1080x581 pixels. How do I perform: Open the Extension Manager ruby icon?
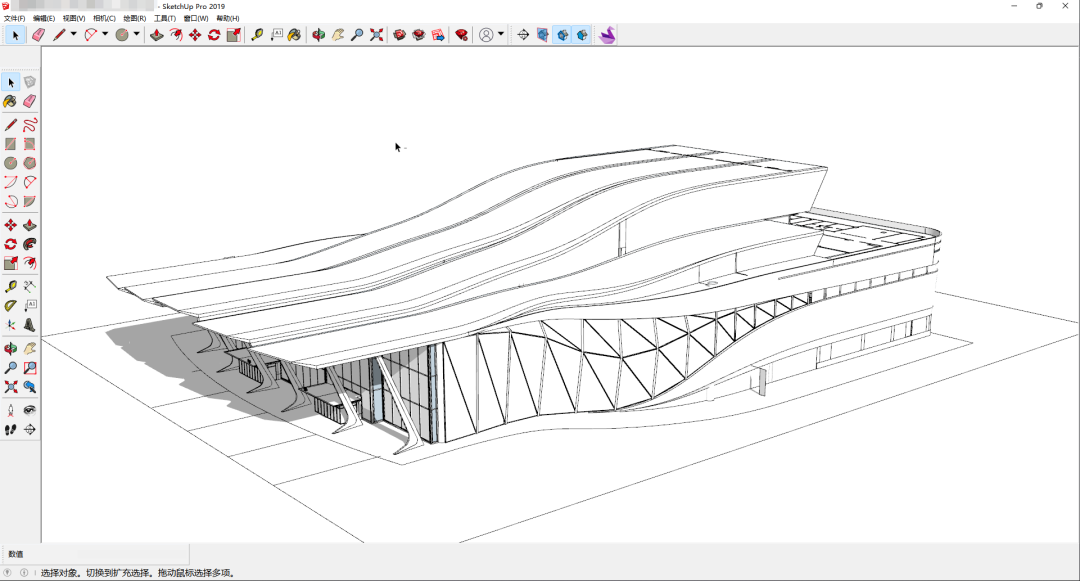[x=461, y=35]
